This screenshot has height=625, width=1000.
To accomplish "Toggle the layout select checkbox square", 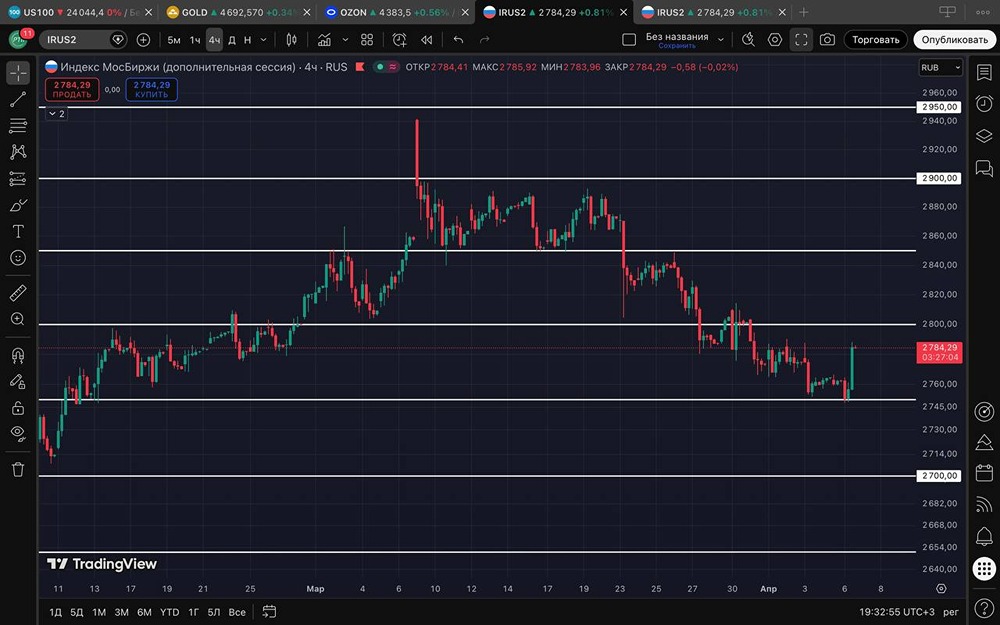I will click(x=629, y=40).
